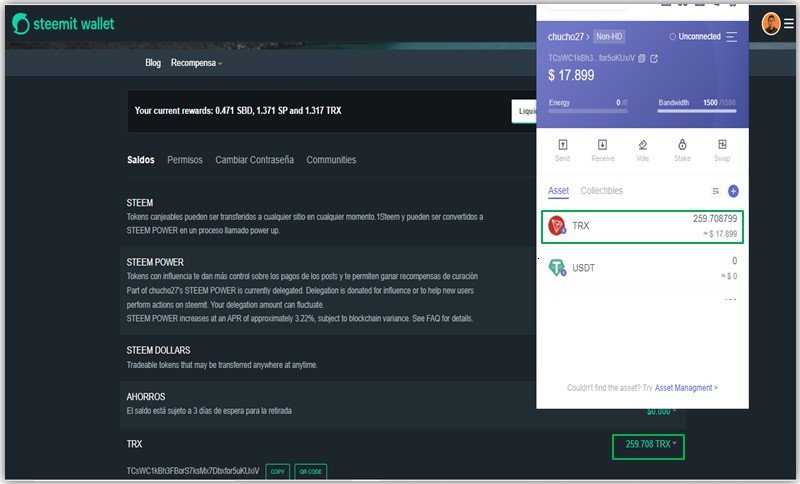Click the truncated address TCsWC1kBh3...for5uKUxiV

pyautogui.click(x=591, y=58)
